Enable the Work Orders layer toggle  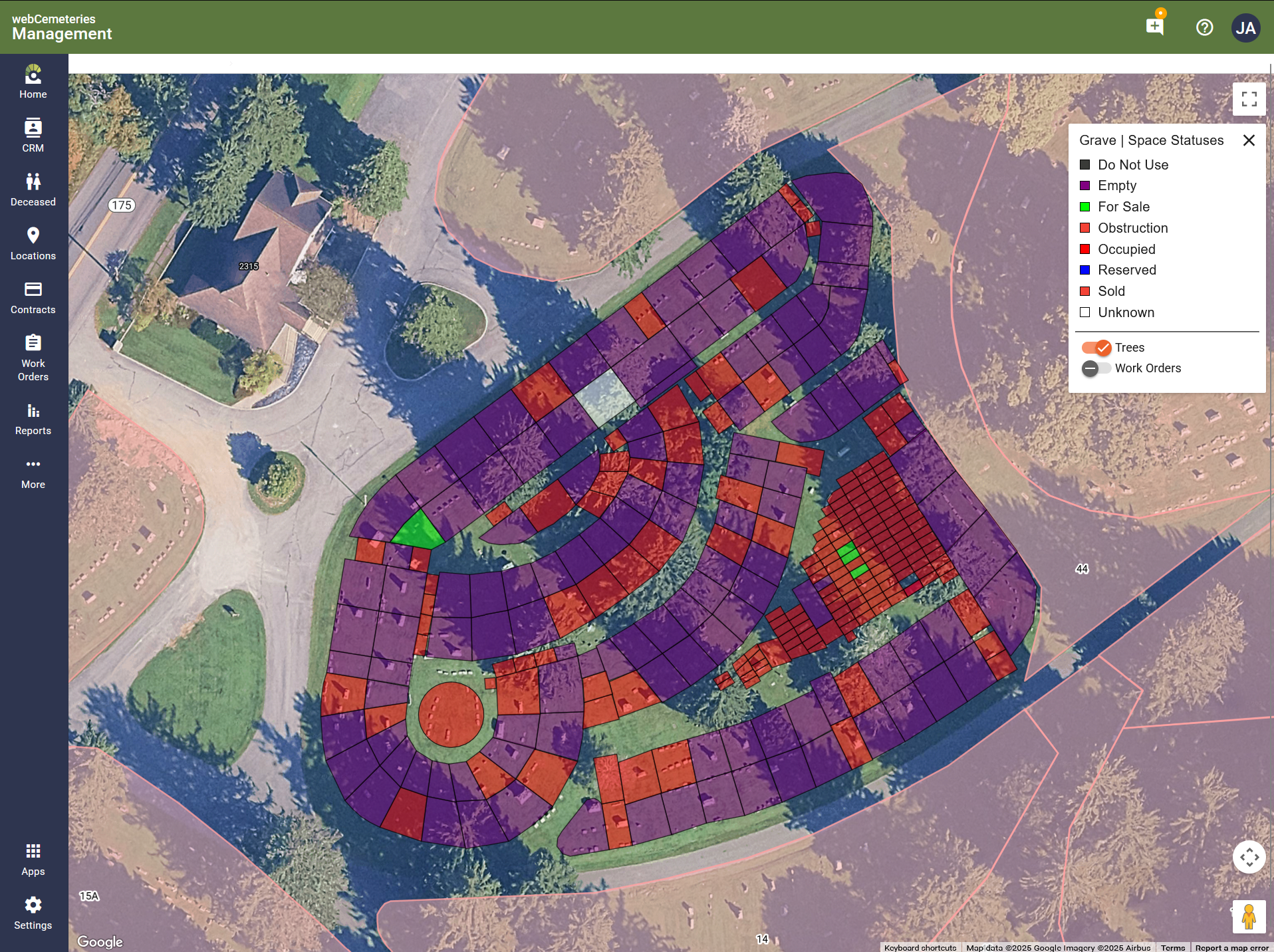(x=1096, y=368)
